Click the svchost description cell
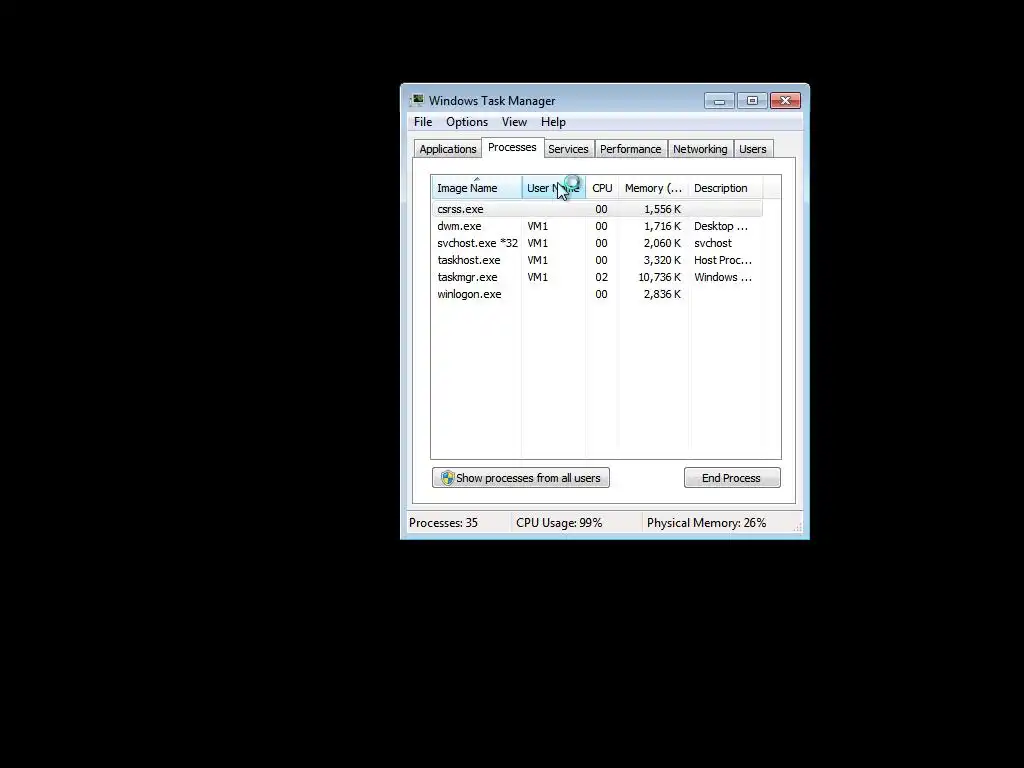Screen dimensions: 1024x768 point(712,243)
